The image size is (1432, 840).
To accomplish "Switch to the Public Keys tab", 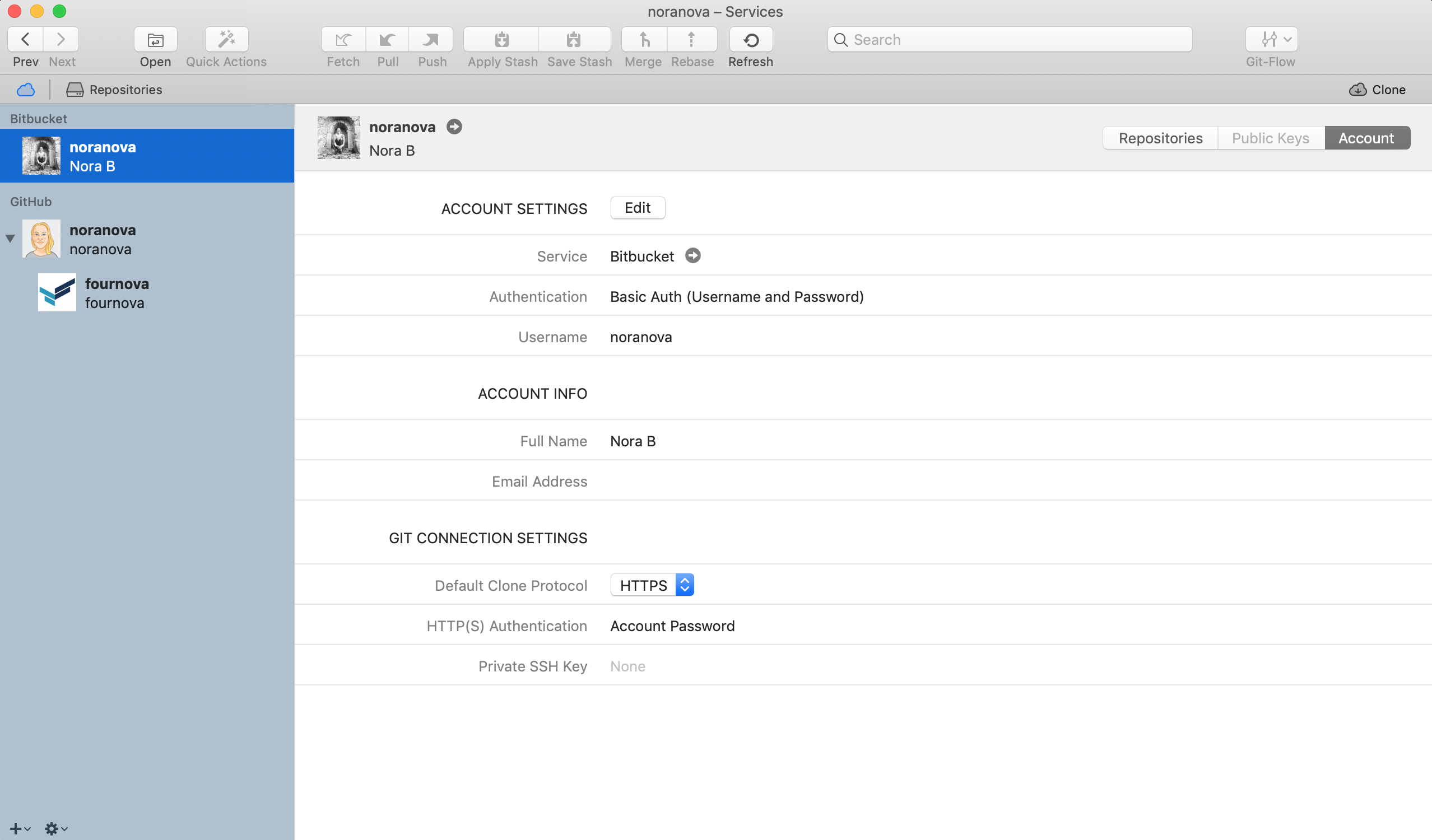I will coord(1270,138).
